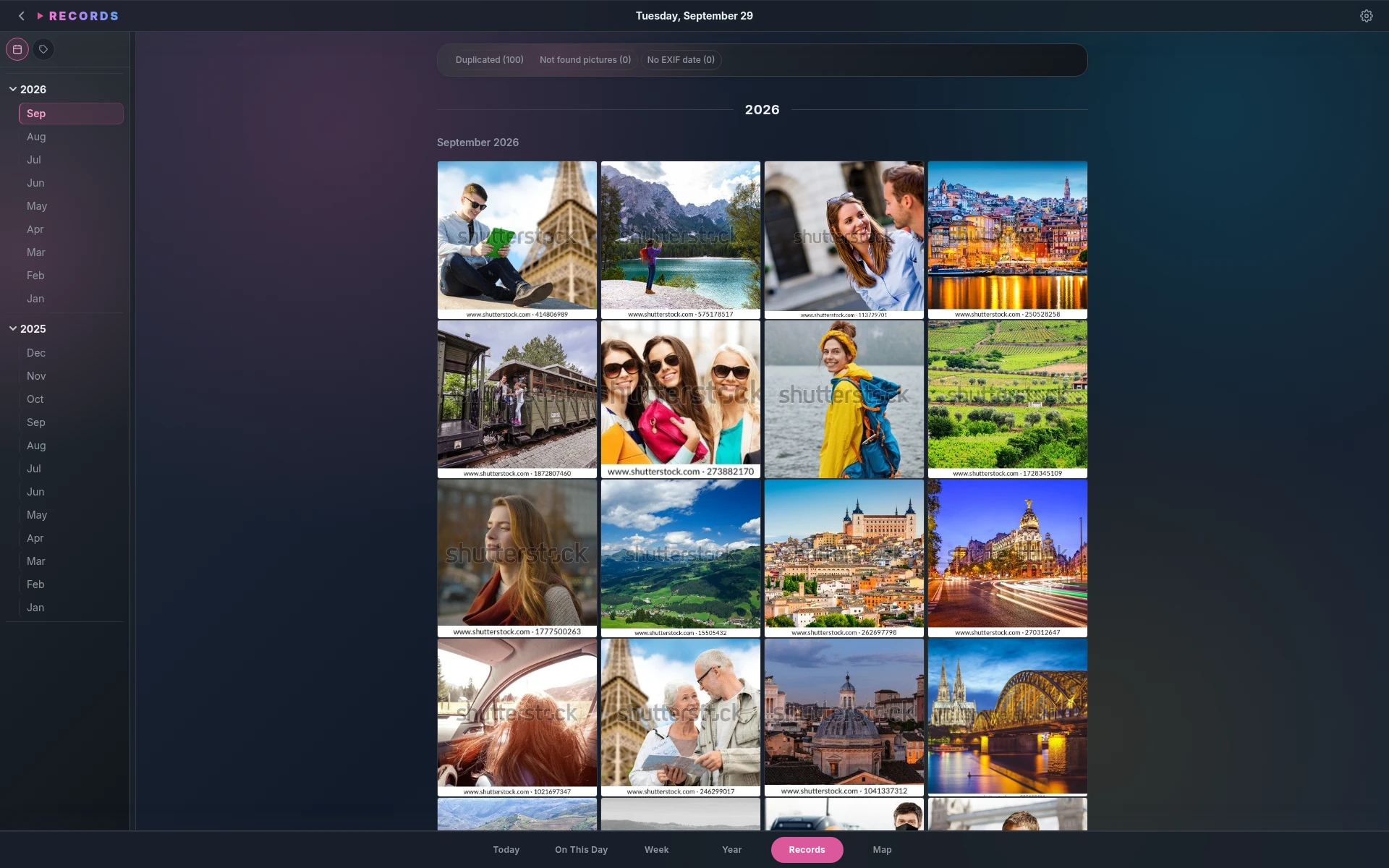
Task: Select the calendar view icon in sidebar
Action: pos(17,49)
